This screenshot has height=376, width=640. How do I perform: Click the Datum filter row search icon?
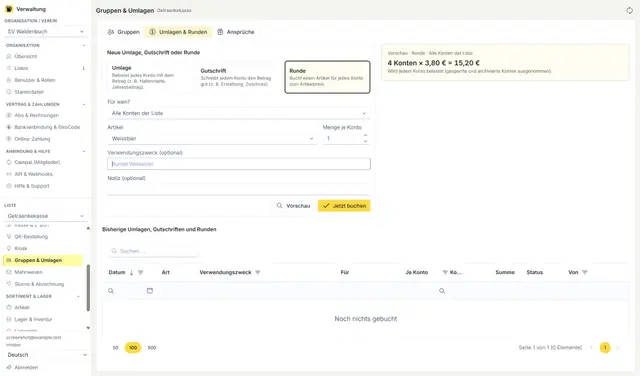point(111,291)
